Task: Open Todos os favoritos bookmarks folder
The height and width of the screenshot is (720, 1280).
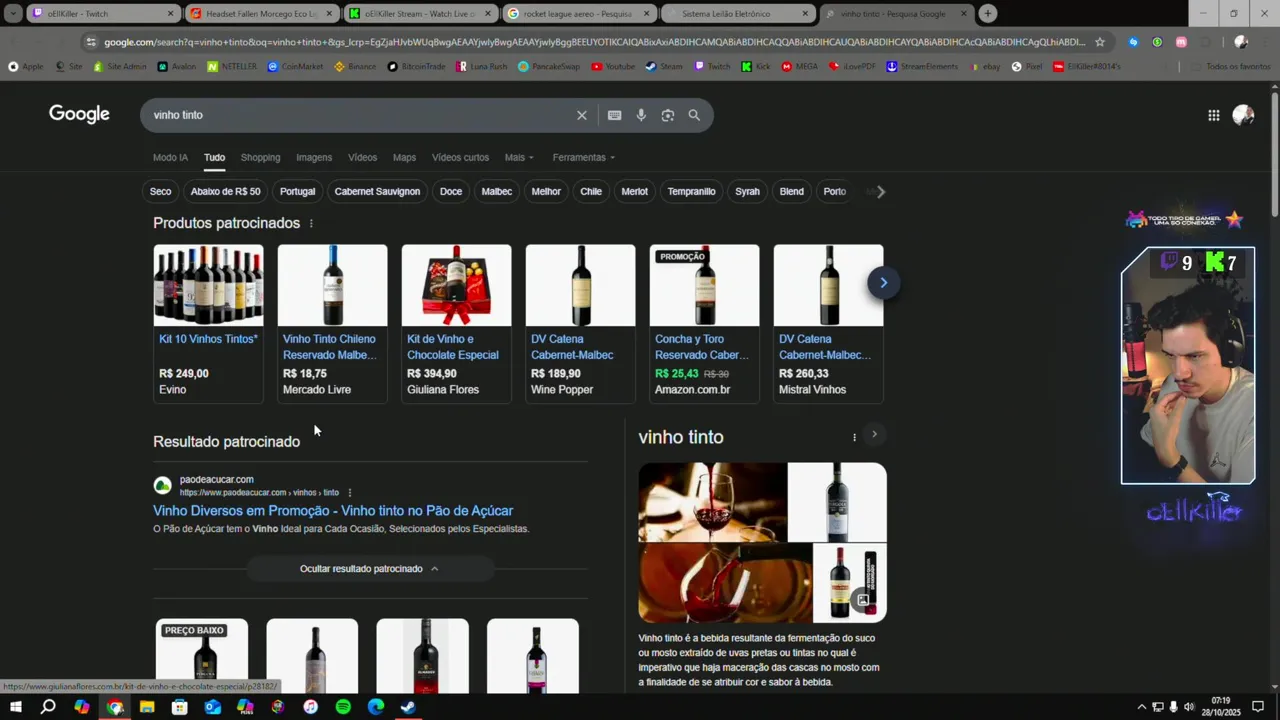Action: pos(1230,67)
